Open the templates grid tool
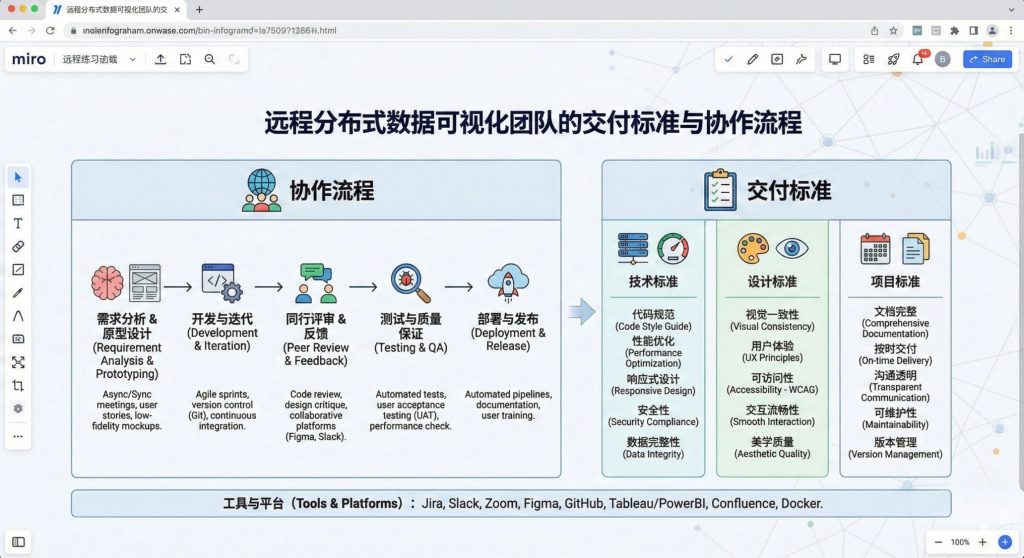The image size is (1024, 558). tap(18, 200)
